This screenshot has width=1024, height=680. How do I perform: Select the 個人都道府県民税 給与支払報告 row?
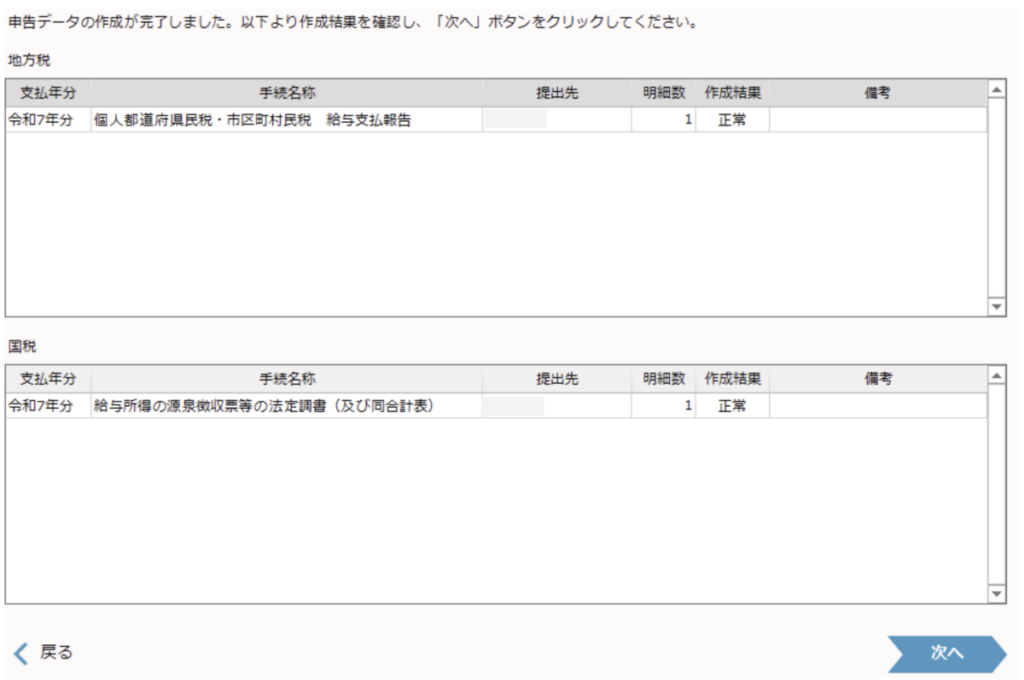252,121
